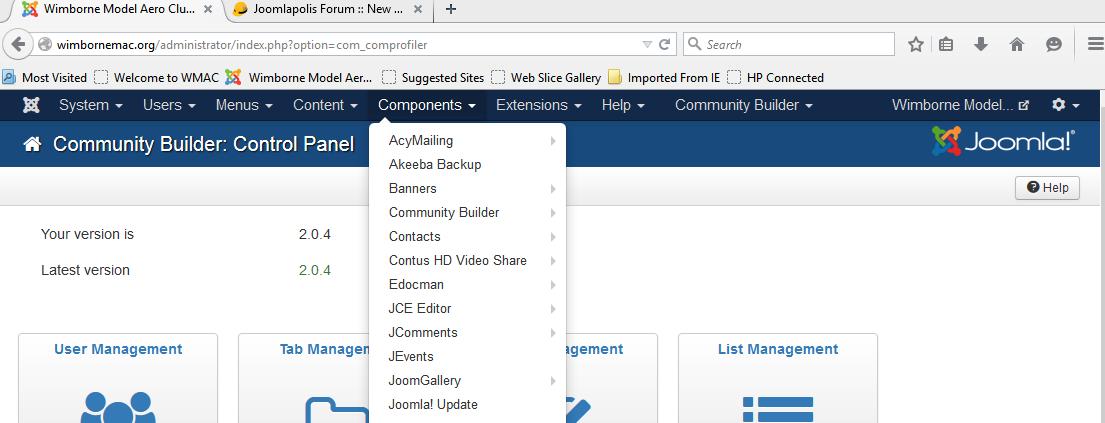
Task: Switch to Wimborne Model Aero Club tab
Action: click(117, 9)
